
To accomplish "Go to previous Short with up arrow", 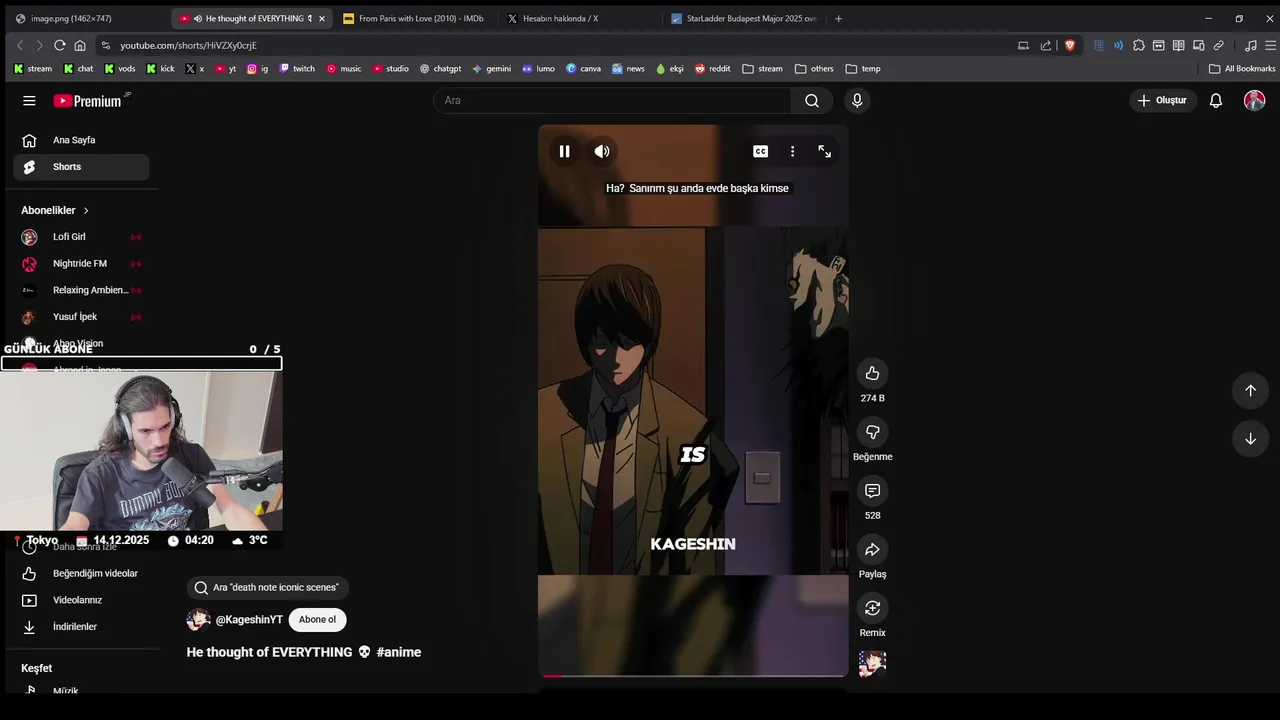I will click(x=1250, y=391).
